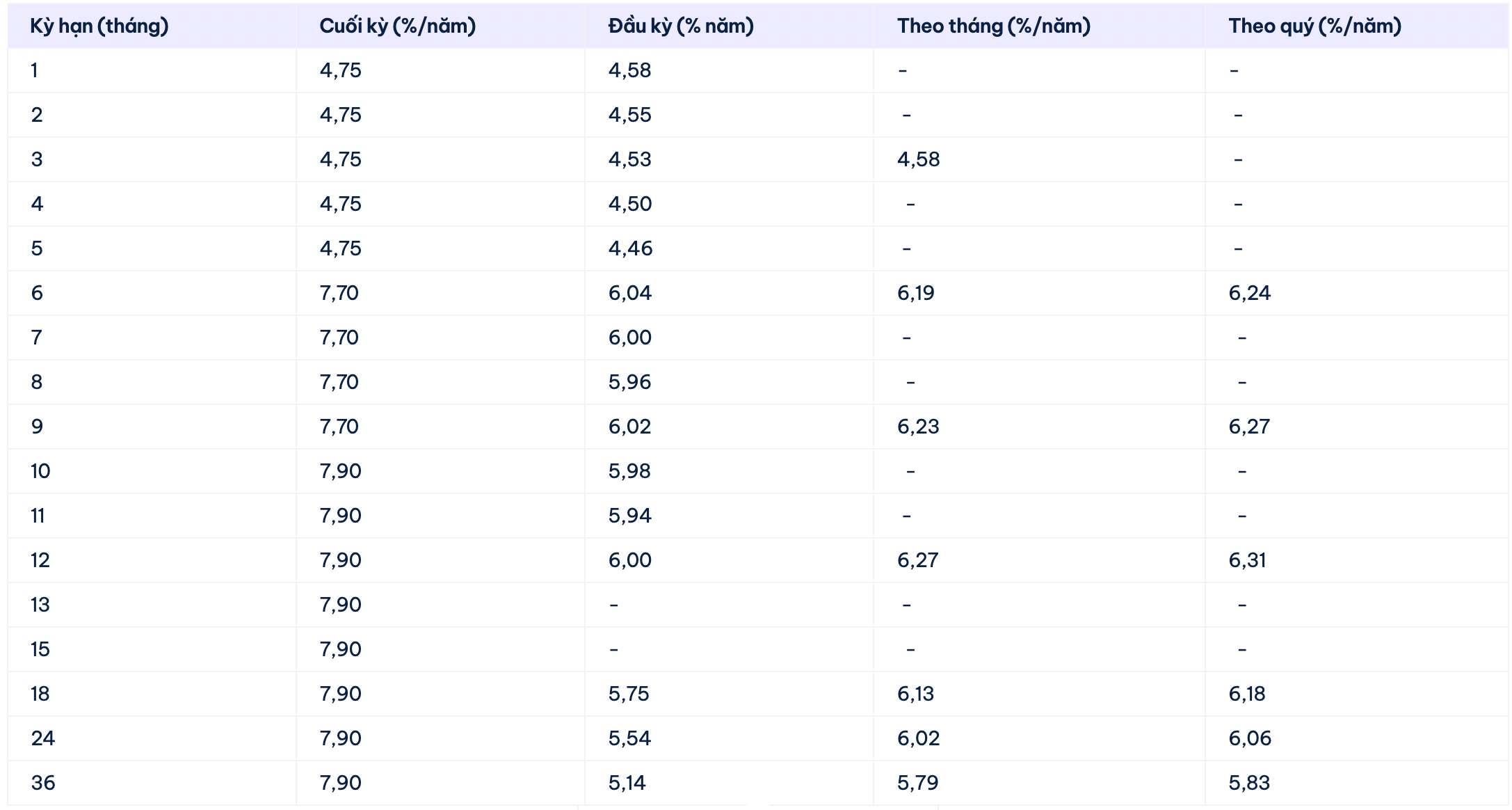Click the 5,98 rate in the 10-month row
Viewport: 1512px width, 810px height.
click(629, 471)
